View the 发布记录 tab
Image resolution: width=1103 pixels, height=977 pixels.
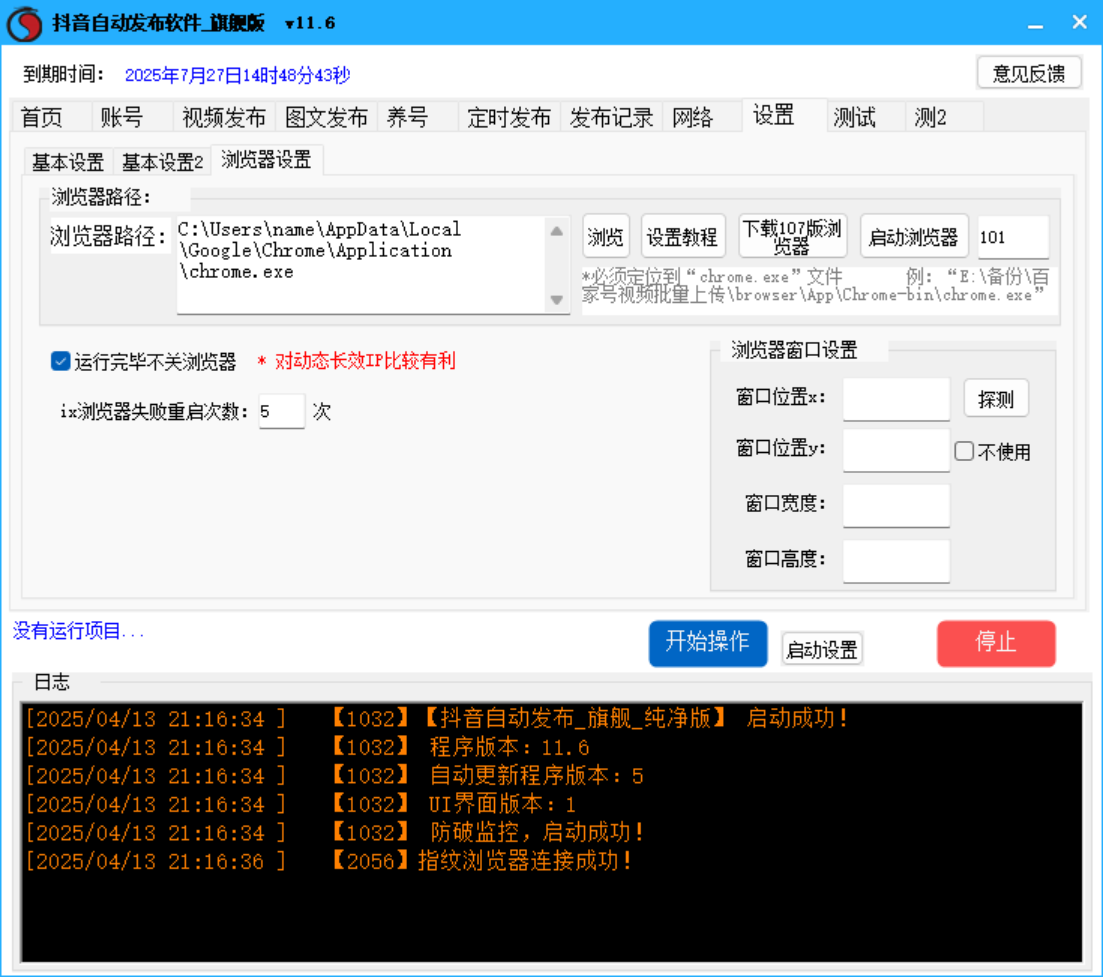coord(611,117)
